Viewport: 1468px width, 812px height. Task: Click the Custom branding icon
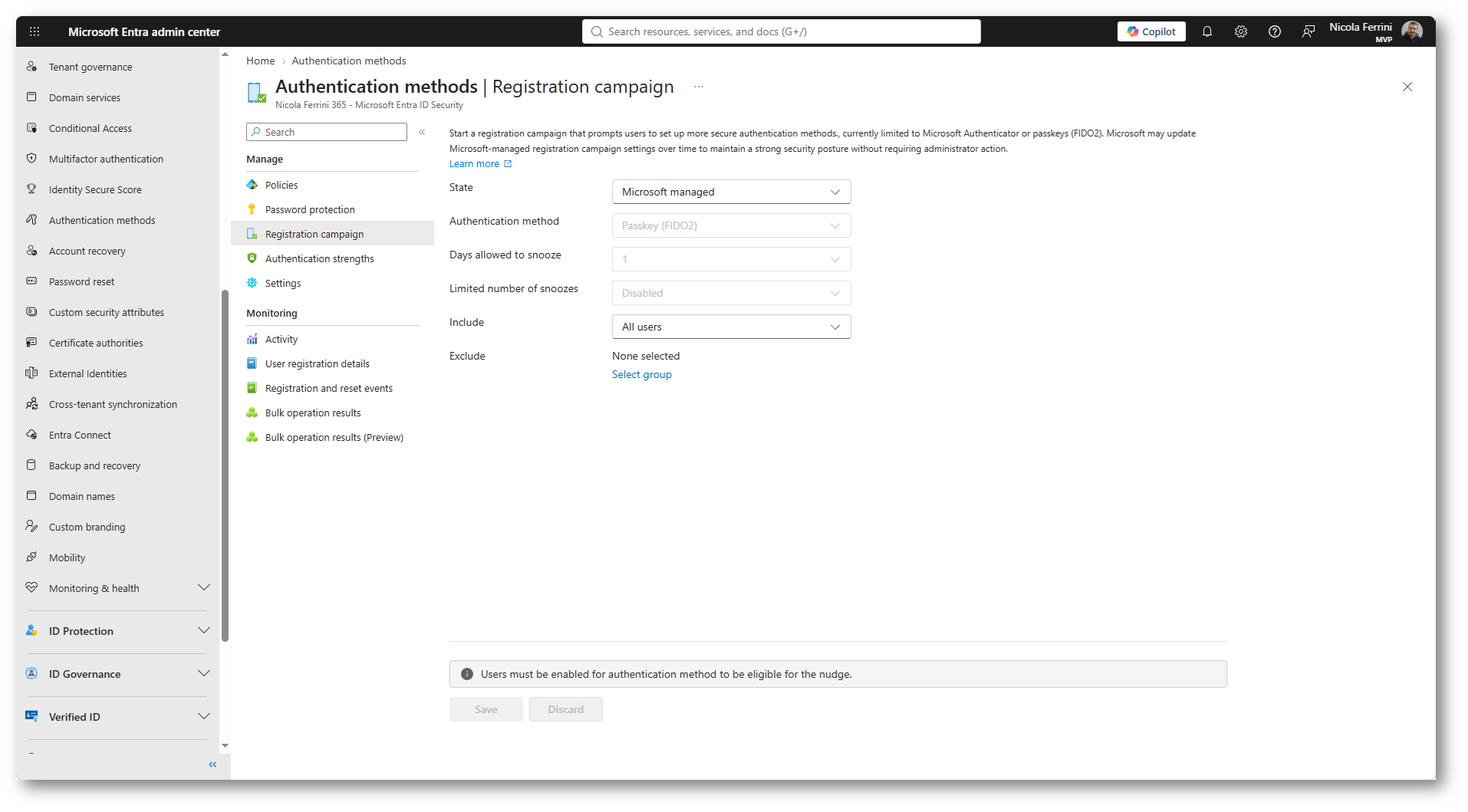click(x=31, y=527)
